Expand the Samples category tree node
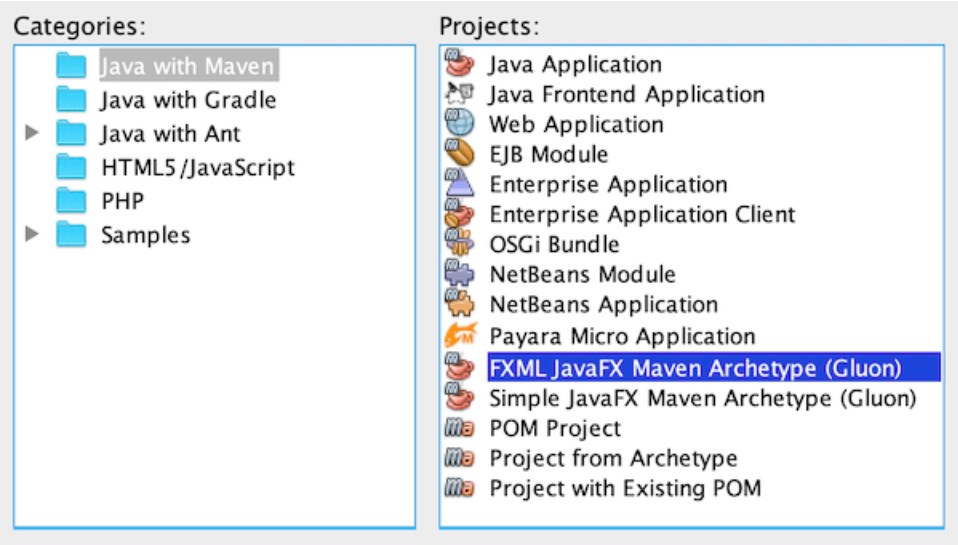This screenshot has height=545, width=958. [x=32, y=233]
